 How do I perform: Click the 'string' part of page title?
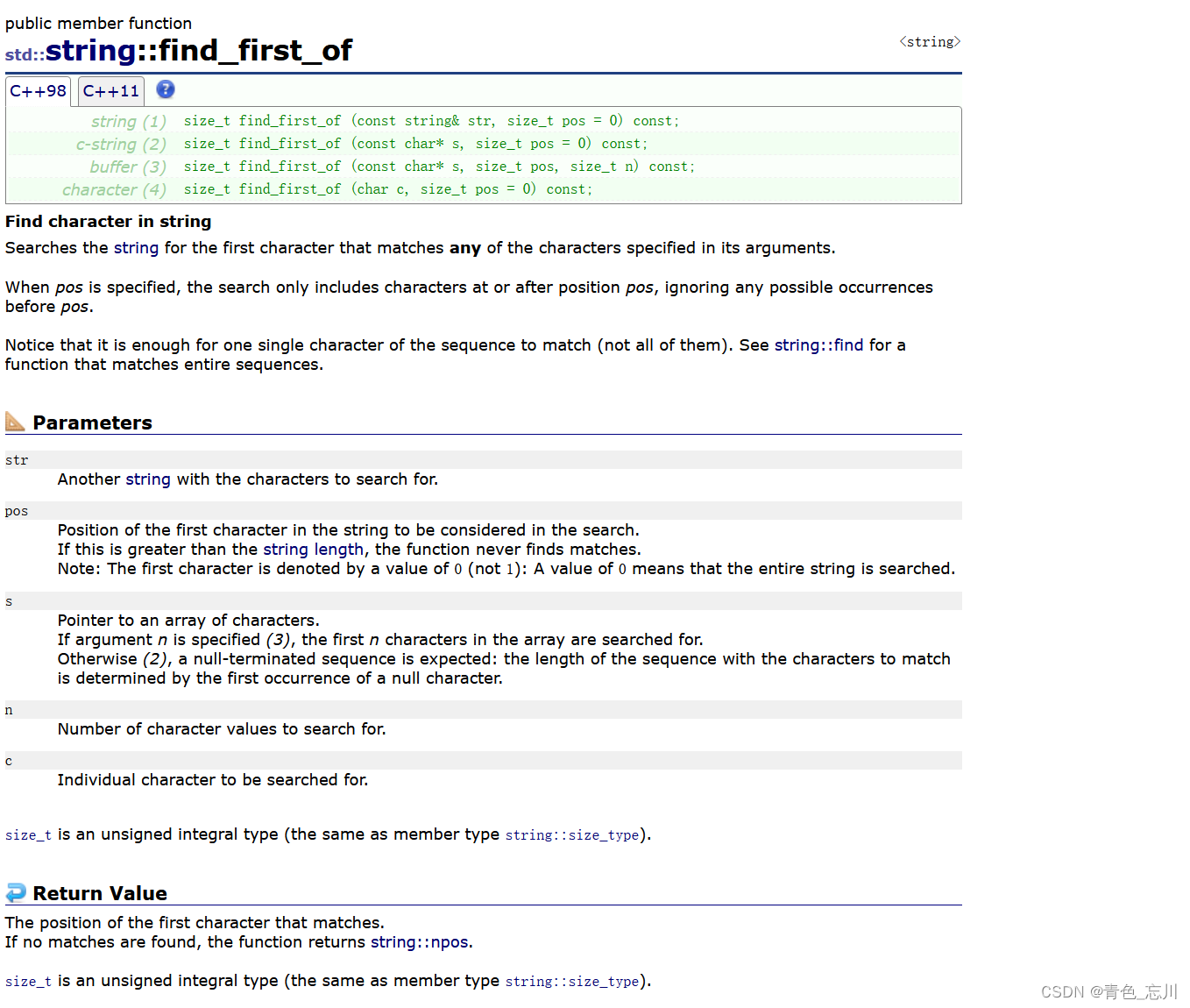[x=91, y=51]
